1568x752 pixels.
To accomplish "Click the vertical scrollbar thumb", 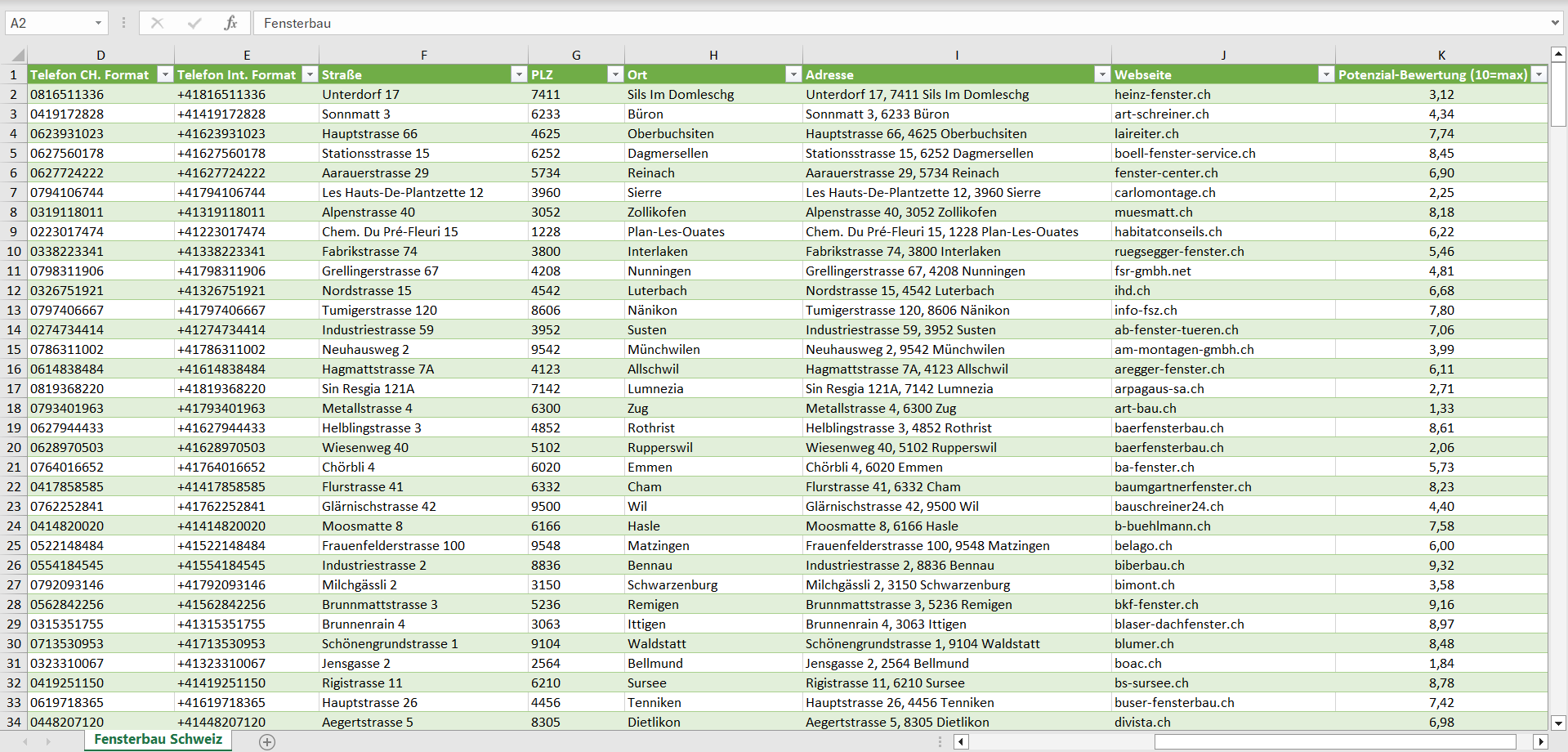I will click(x=1558, y=96).
